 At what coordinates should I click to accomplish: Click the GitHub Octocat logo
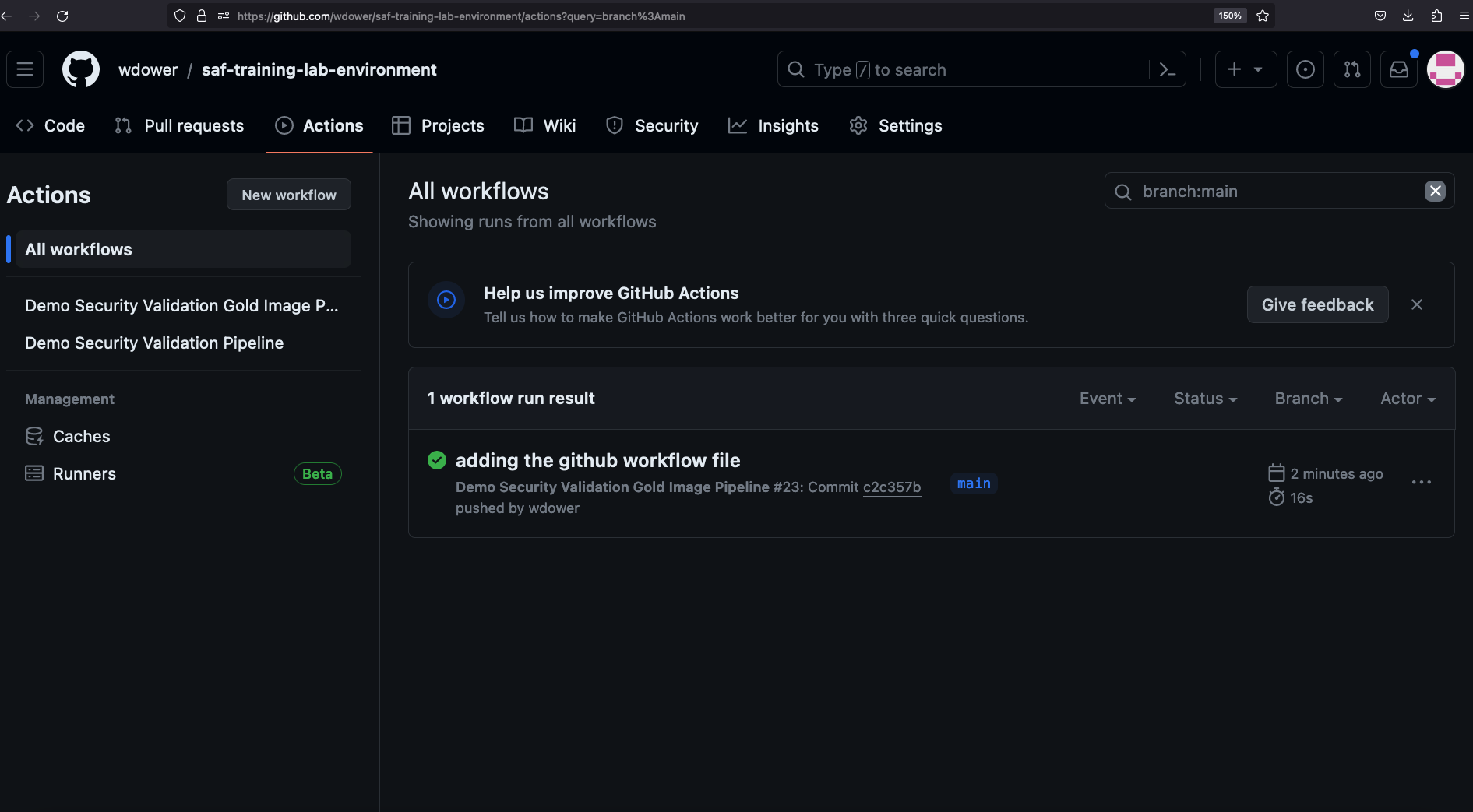(81, 70)
